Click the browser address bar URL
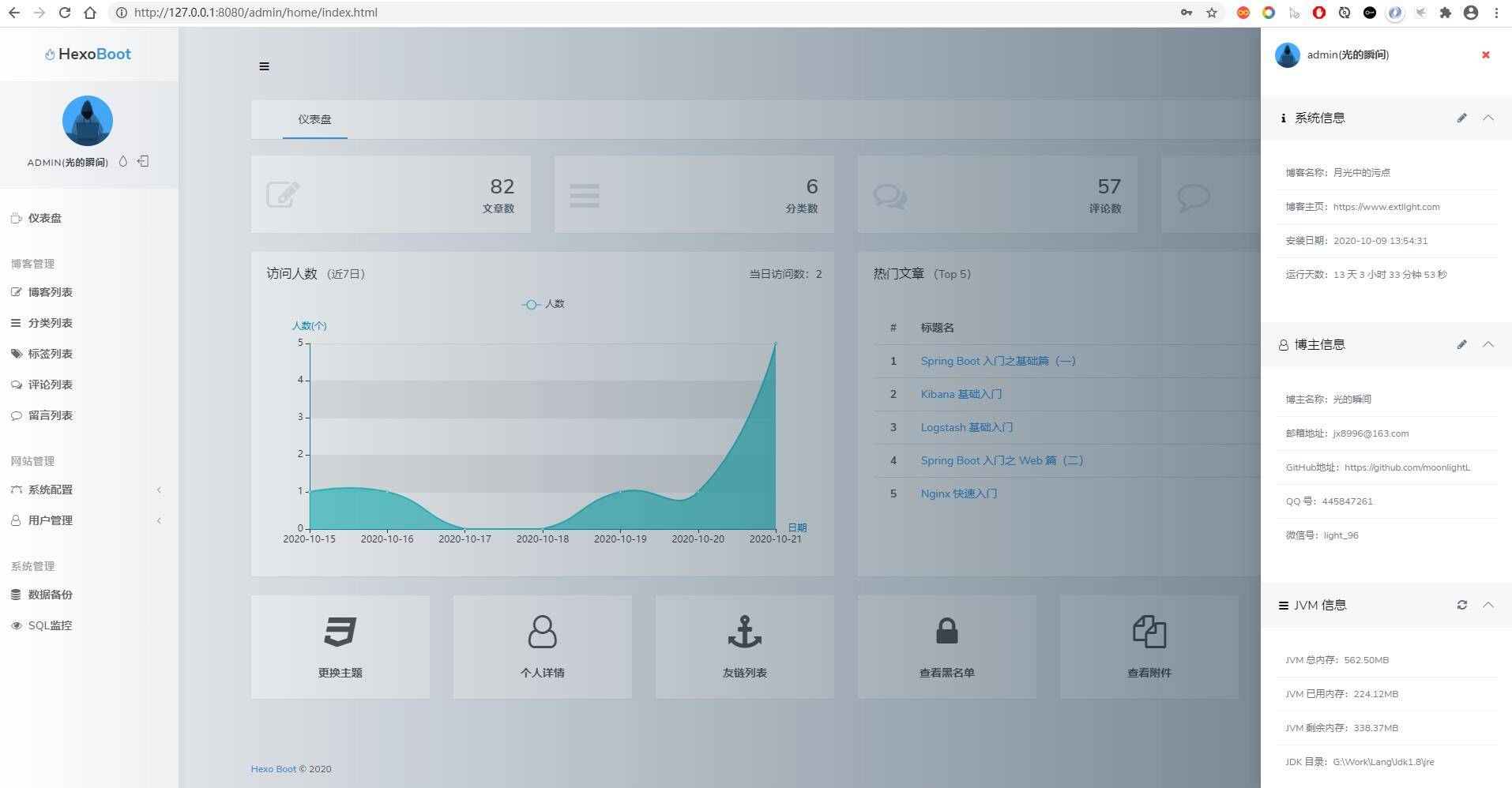The height and width of the screenshot is (788, 1512). click(255, 13)
